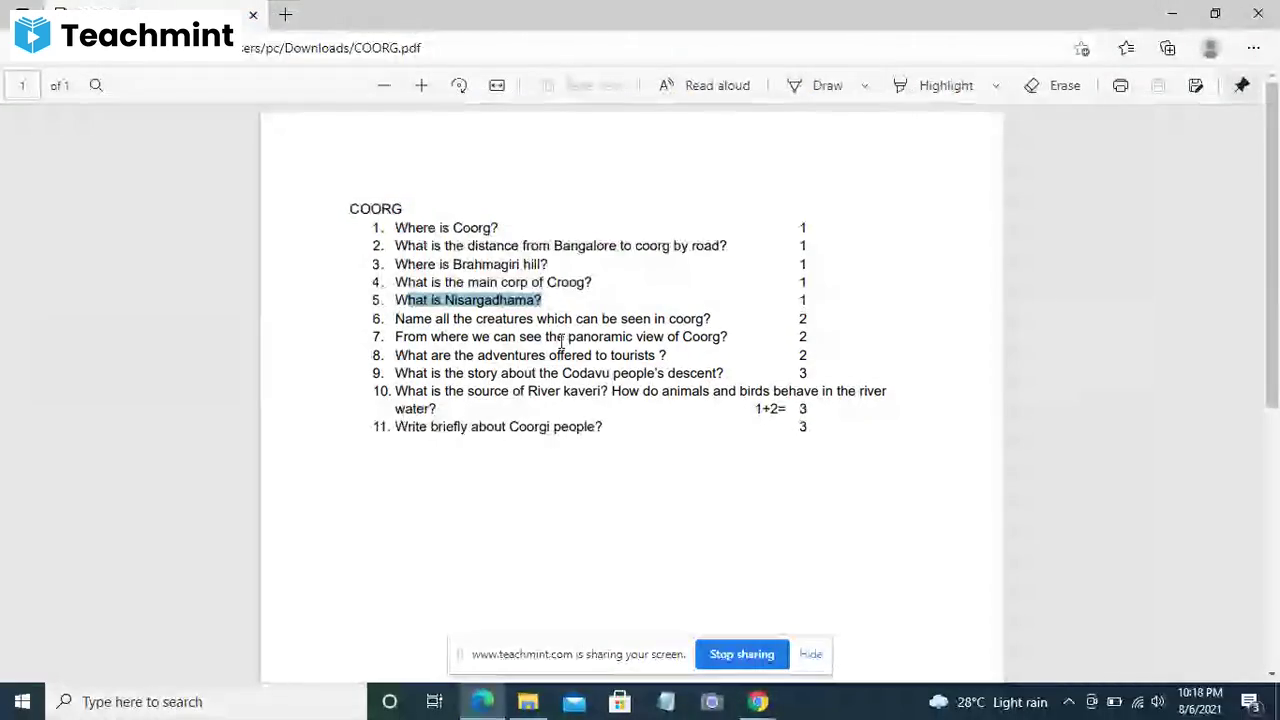
Task: Open the Mail app from the taskbar
Action: point(574,702)
